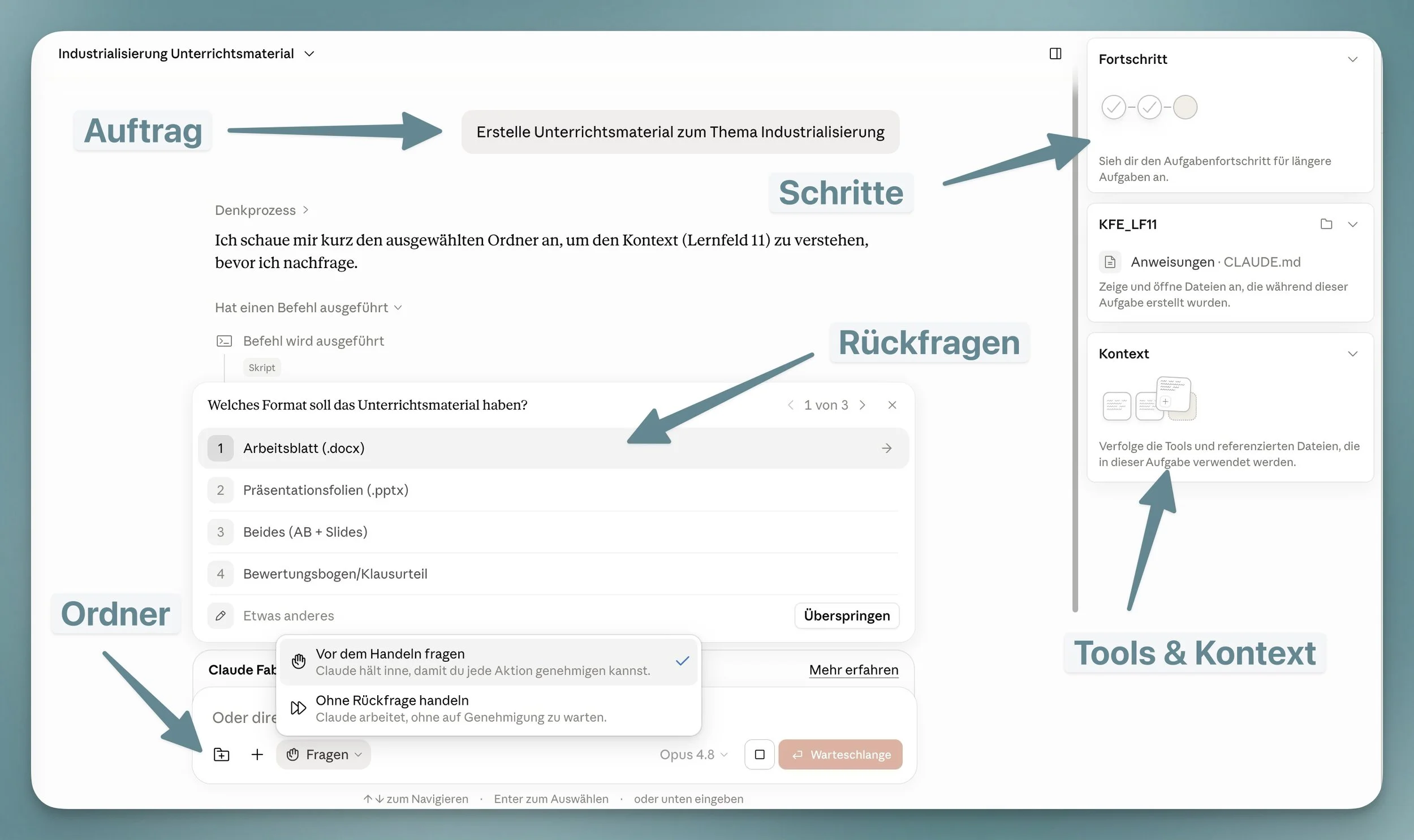Click the plus attachment icon
1414x840 pixels.
[257, 755]
